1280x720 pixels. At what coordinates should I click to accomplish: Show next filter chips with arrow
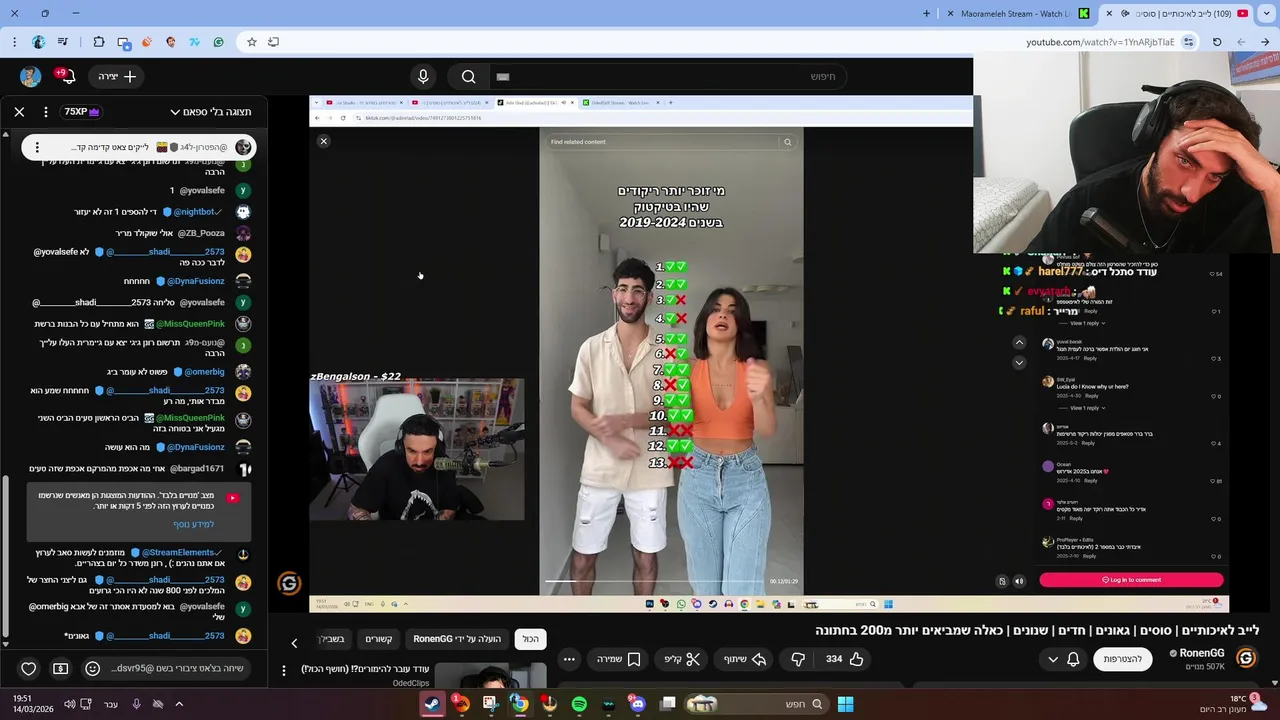coord(294,643)
